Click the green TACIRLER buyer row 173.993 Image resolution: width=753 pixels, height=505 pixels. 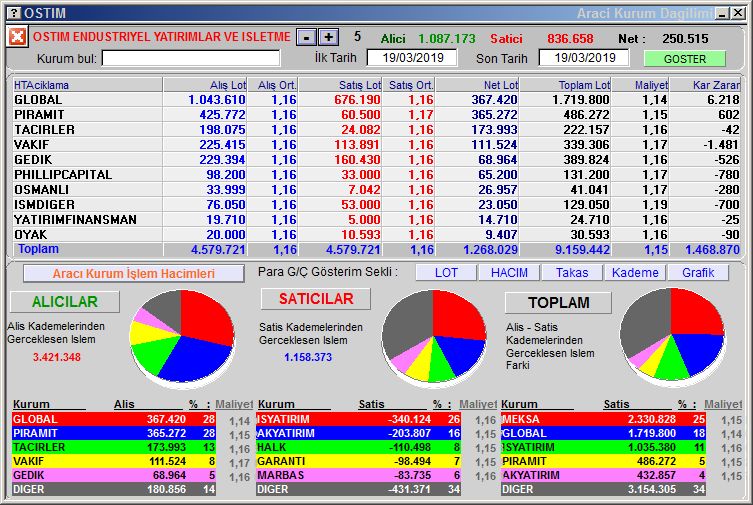point(114,447)
